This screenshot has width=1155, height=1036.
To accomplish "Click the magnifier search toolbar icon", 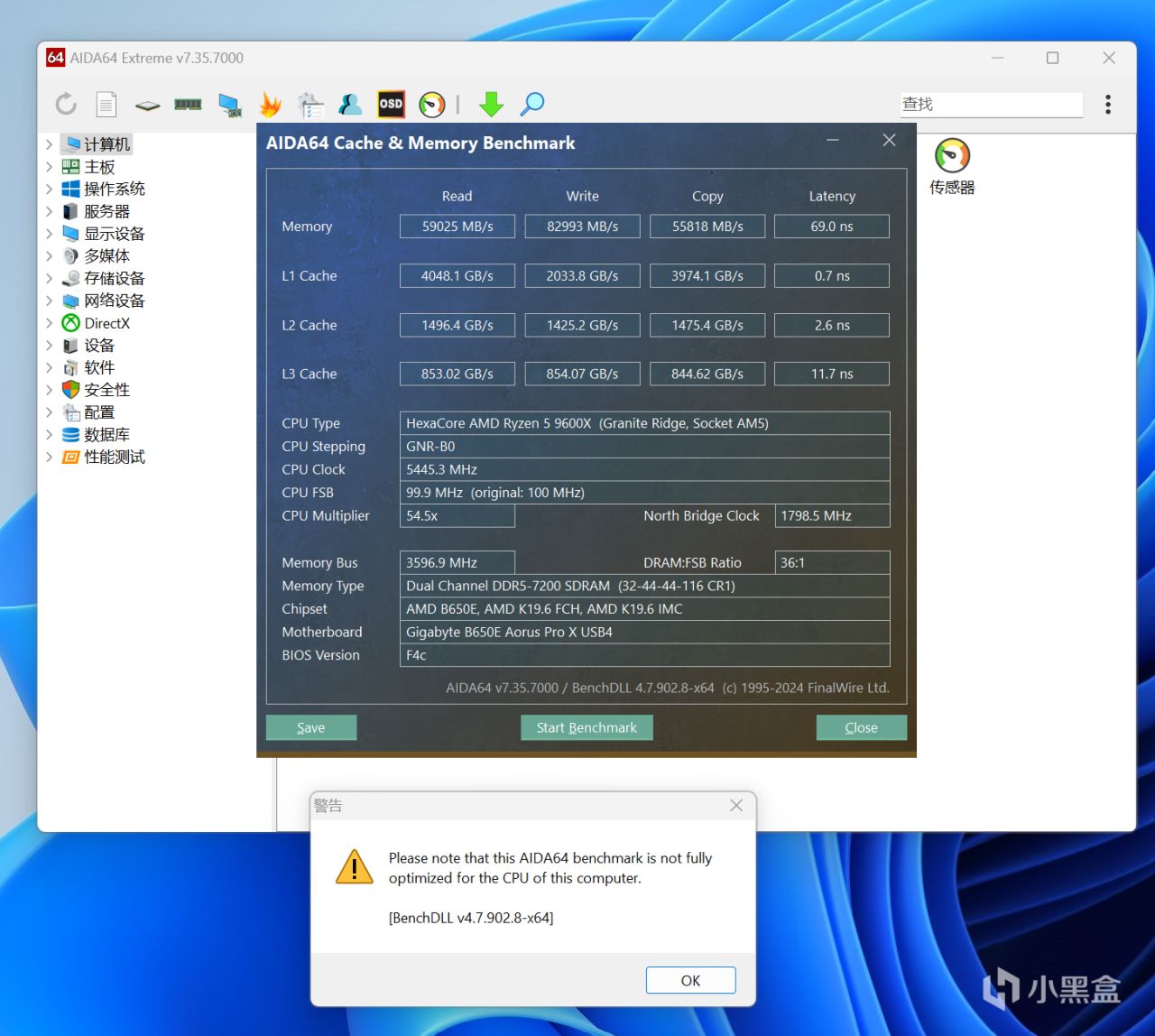I will (532, 105).
